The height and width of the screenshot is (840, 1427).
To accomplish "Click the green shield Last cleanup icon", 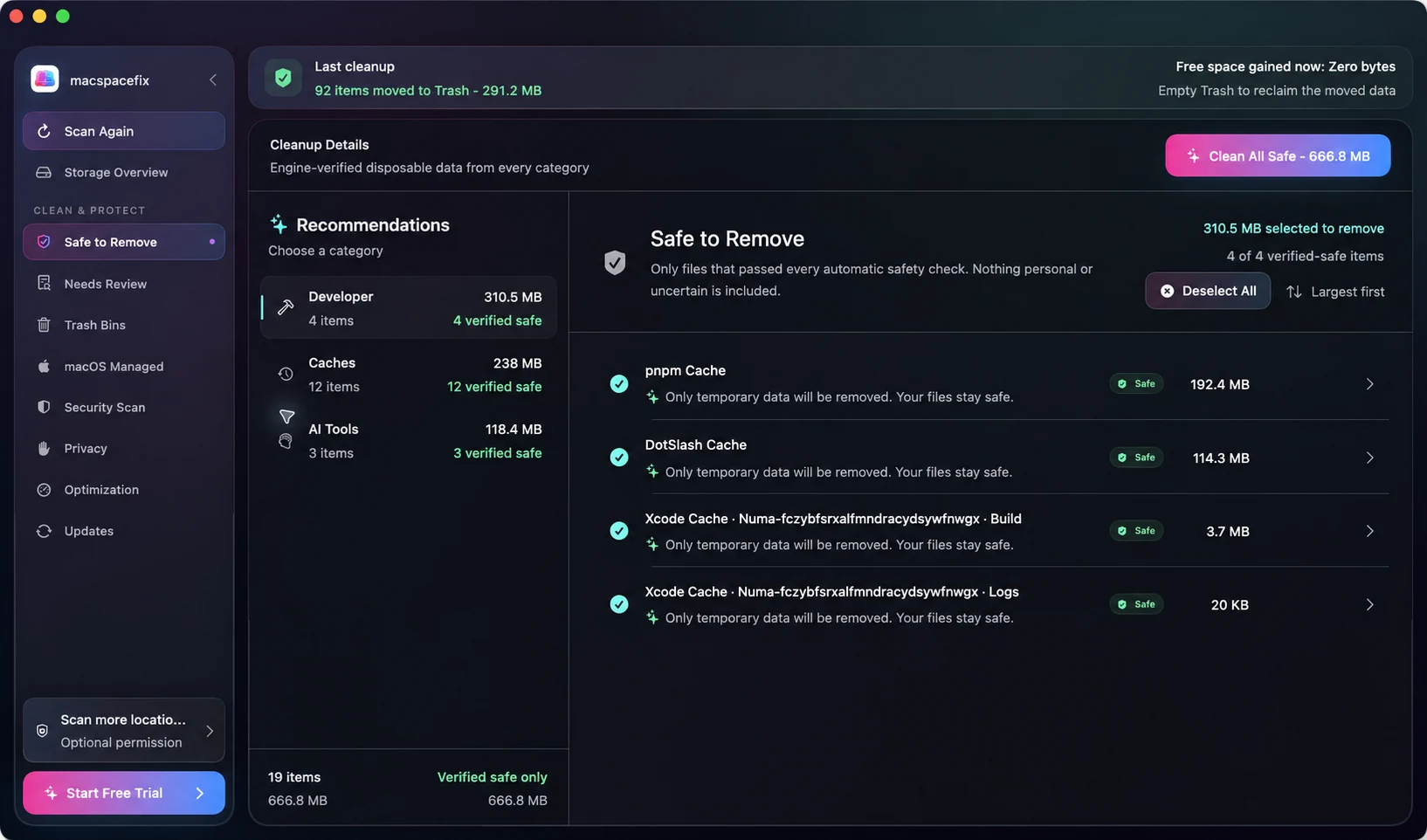I will coord(283,78).
